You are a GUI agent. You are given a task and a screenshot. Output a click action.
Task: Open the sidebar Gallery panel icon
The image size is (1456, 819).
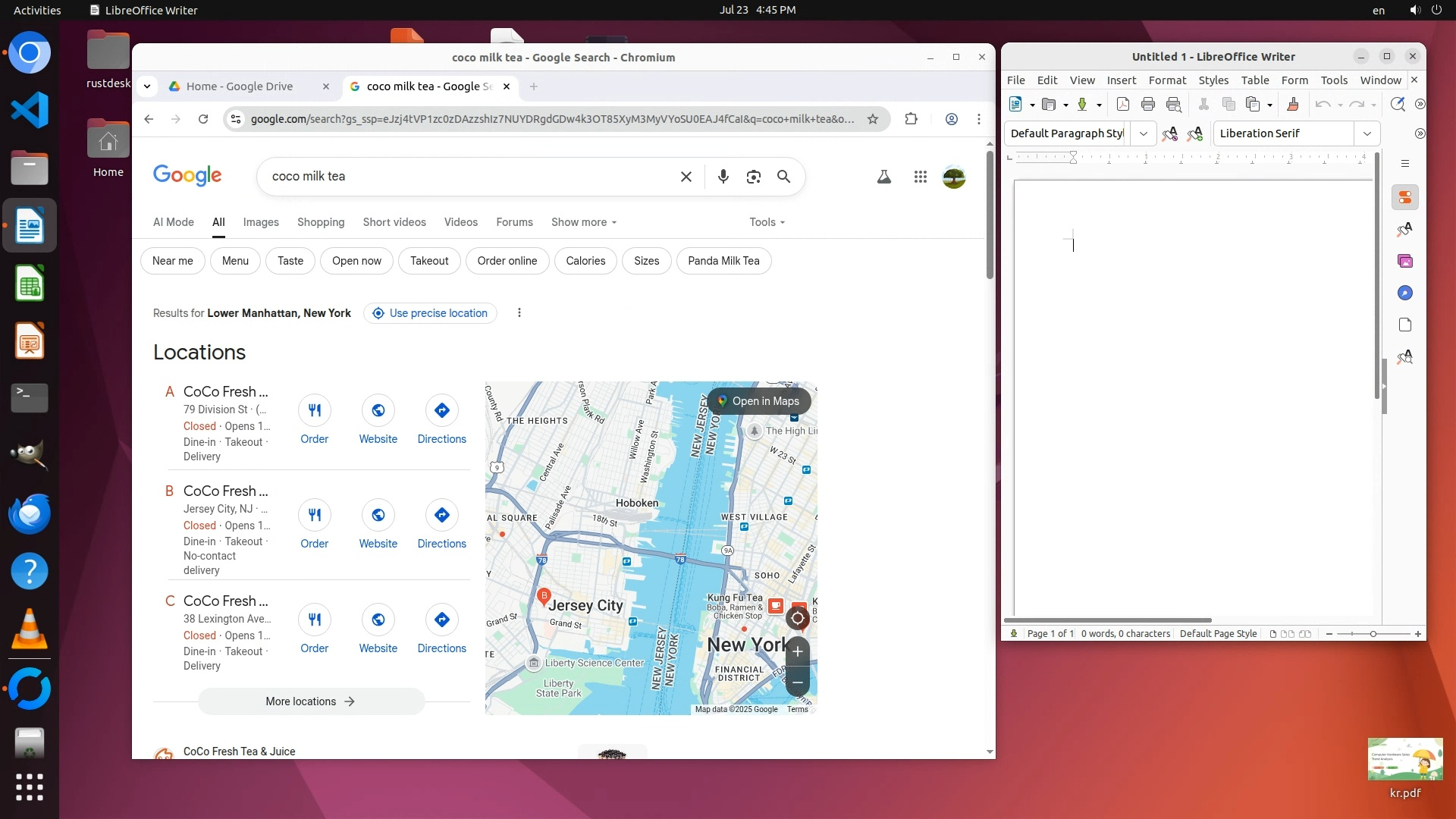pos(1405,261)
